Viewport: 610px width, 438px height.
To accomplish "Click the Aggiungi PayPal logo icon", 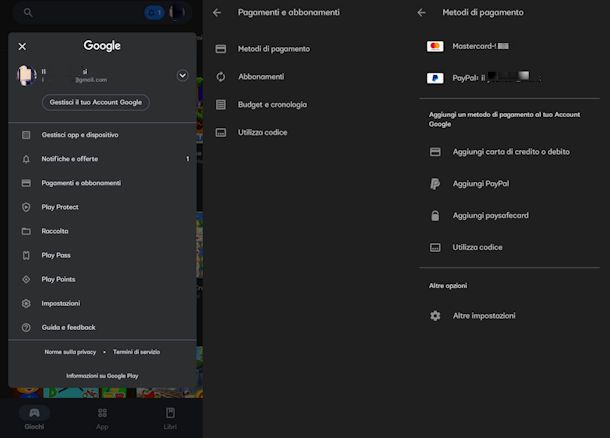I will coord(435,184).
